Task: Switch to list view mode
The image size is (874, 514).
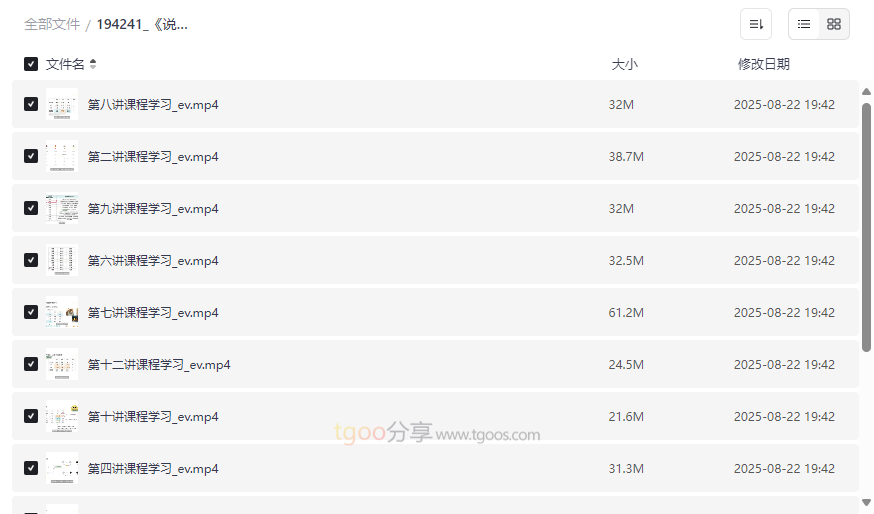Action: [x=804, y=24]
